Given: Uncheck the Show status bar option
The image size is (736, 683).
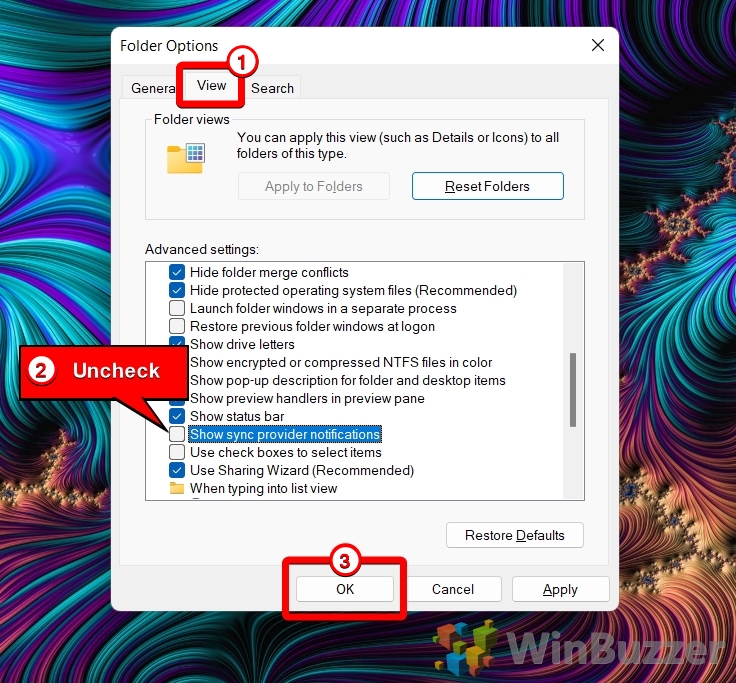Looking at the screenshot, I should click(177, 416).
